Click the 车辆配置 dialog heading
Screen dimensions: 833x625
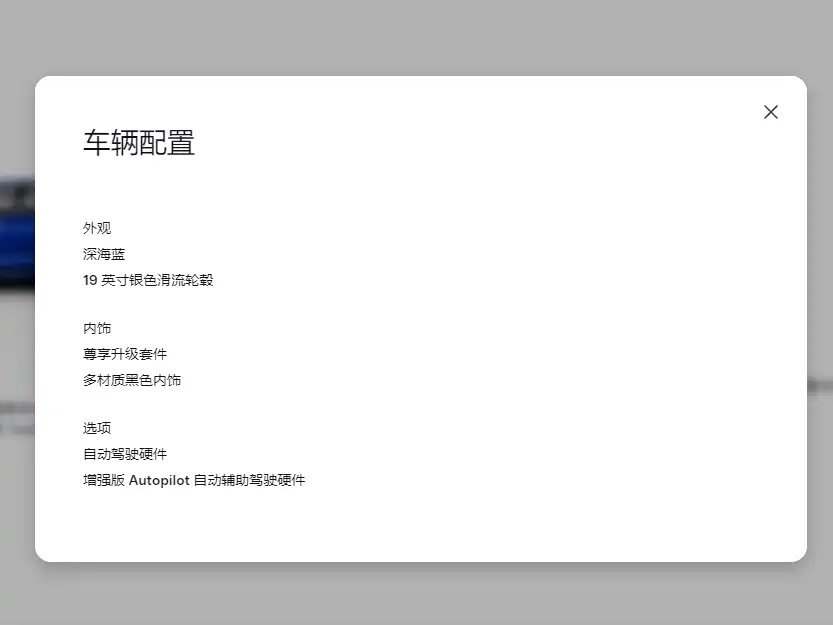pyautogui.click(x=138, y=143)
